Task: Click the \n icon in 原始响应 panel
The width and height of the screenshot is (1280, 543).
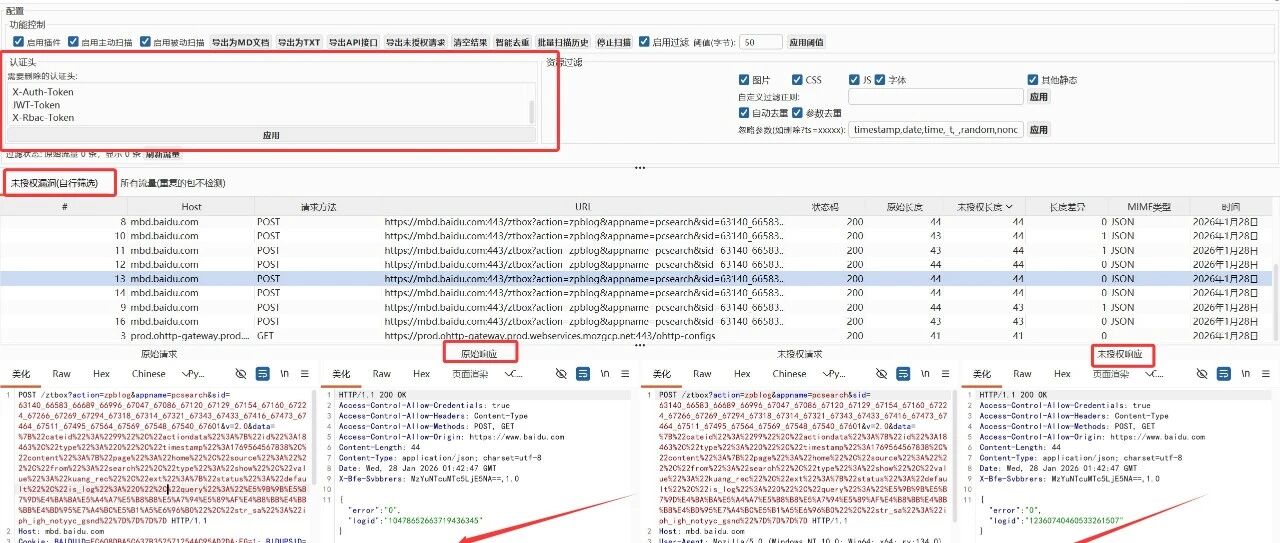Action: [604, 374]
